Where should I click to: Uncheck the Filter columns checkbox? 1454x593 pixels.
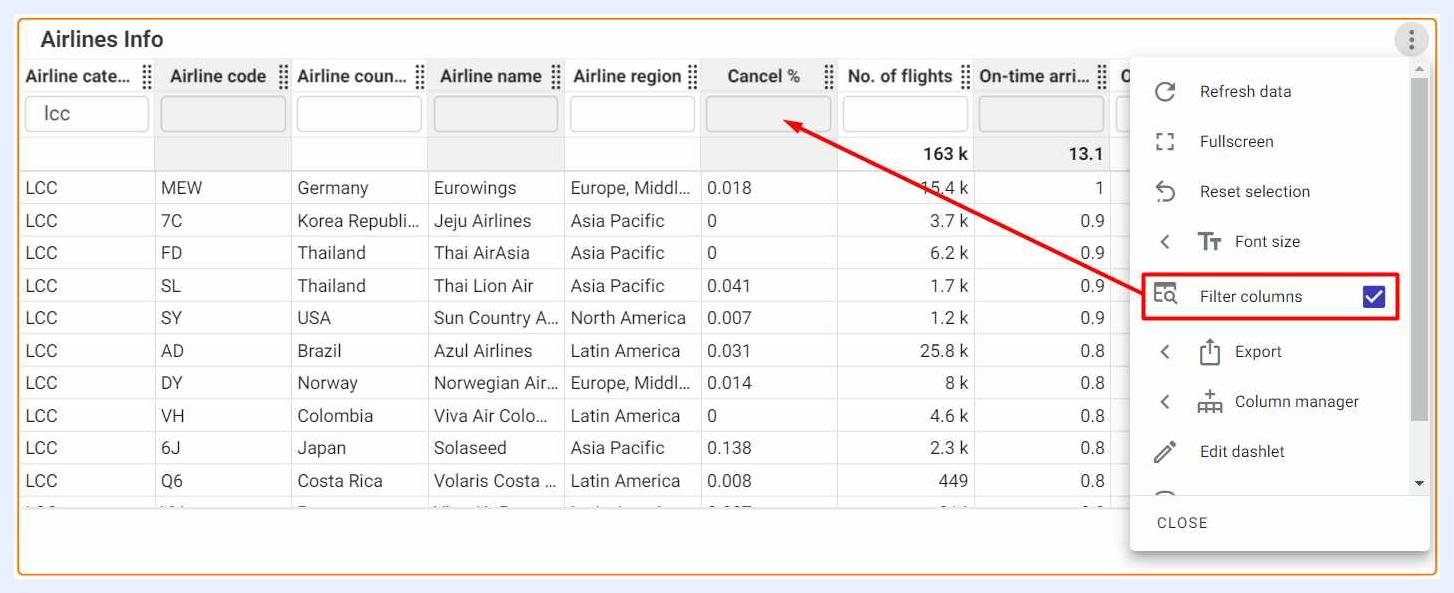point(1374,297)
